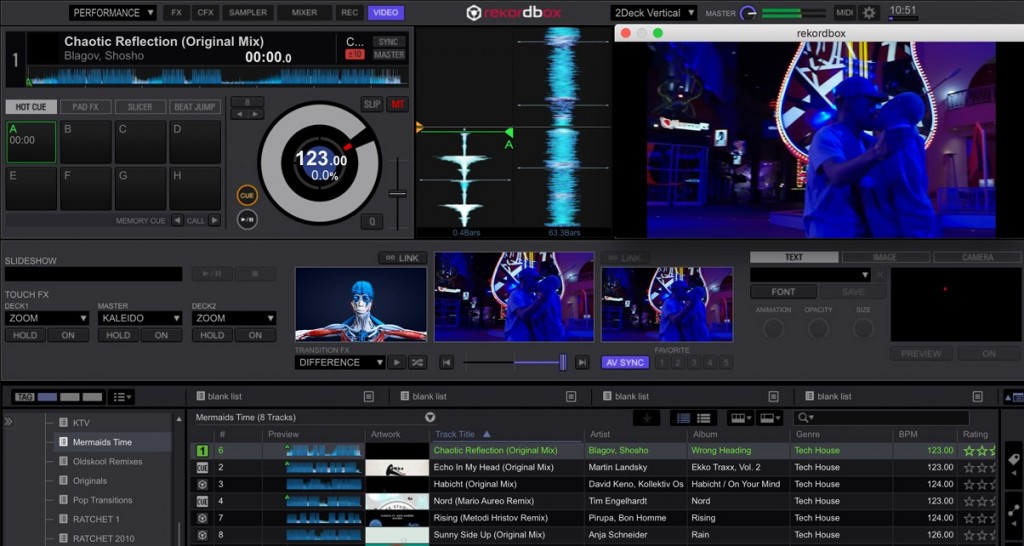Open the DECK2 touch FX ZOOM dropdown
1024x546 pixels.
[x=234, y=318]
